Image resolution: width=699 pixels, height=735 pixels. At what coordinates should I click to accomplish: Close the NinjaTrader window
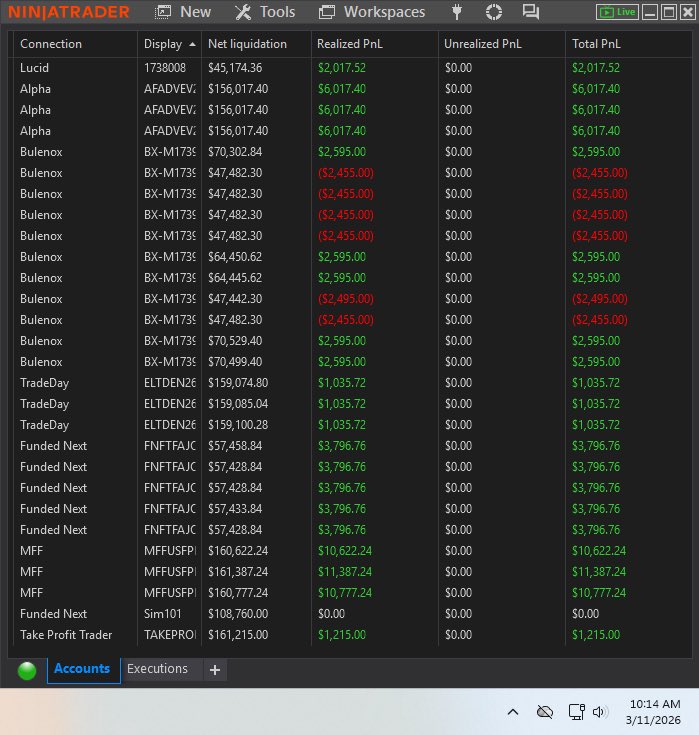pyautogui.click(x=688, y=12)
